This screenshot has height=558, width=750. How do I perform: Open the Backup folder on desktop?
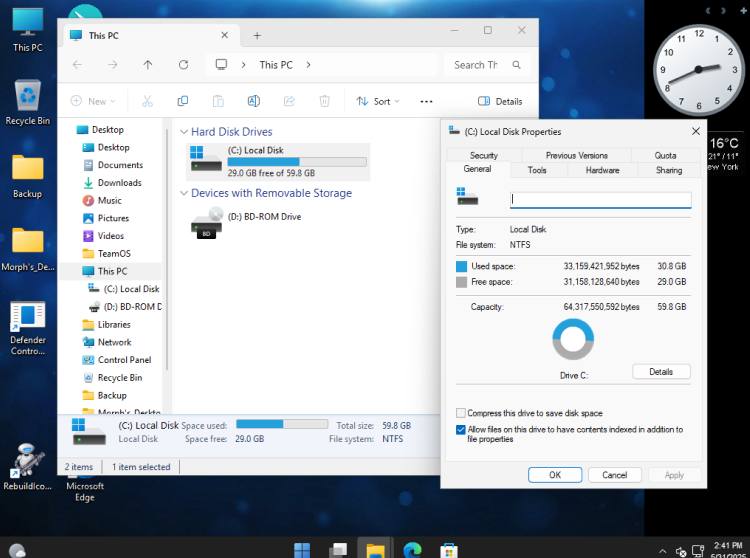pos(28,176)
